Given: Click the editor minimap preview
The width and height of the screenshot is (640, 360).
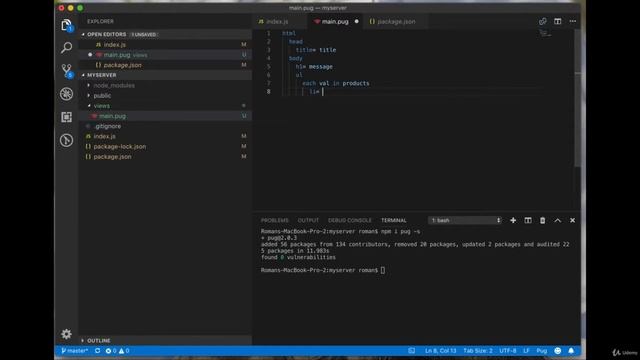Looking at the screenshot, I should 545,33.
